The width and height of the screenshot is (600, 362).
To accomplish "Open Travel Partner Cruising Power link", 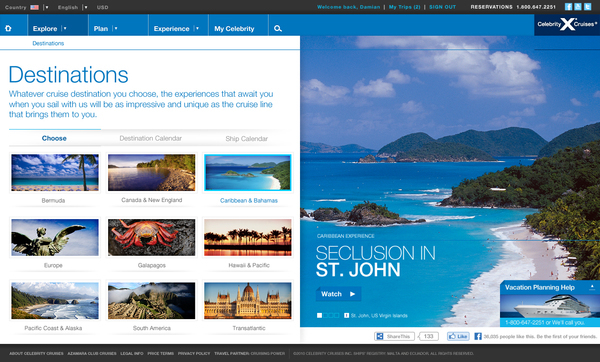I will point(249,353).
